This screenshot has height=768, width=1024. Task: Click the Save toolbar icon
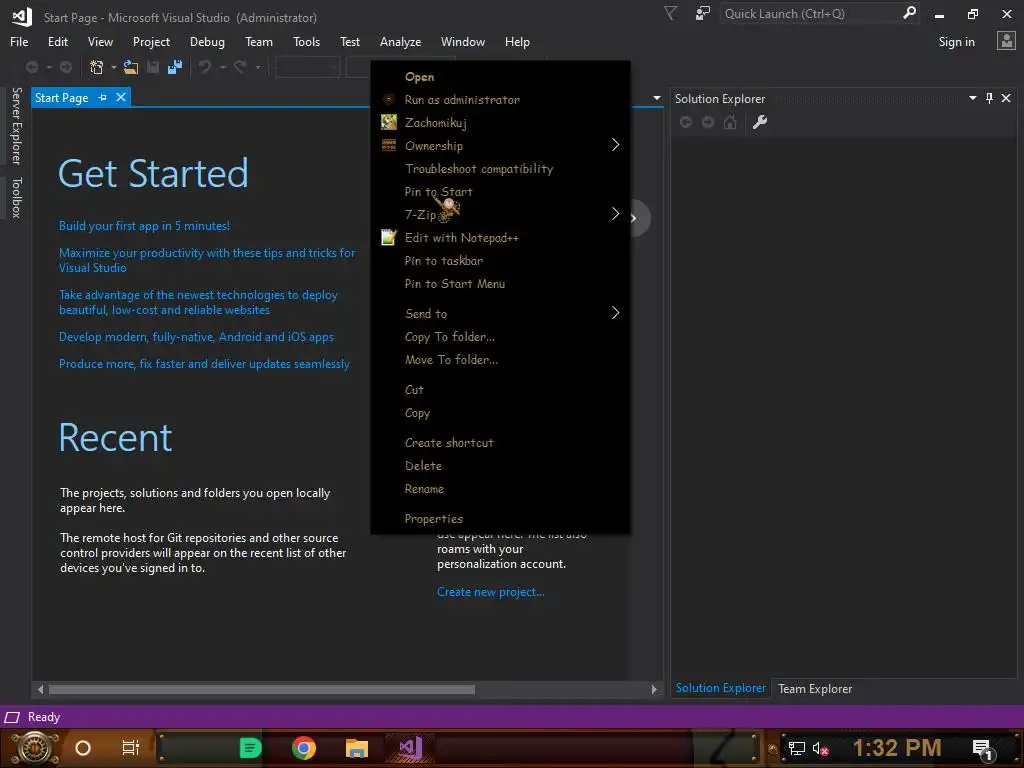[153, 67]
